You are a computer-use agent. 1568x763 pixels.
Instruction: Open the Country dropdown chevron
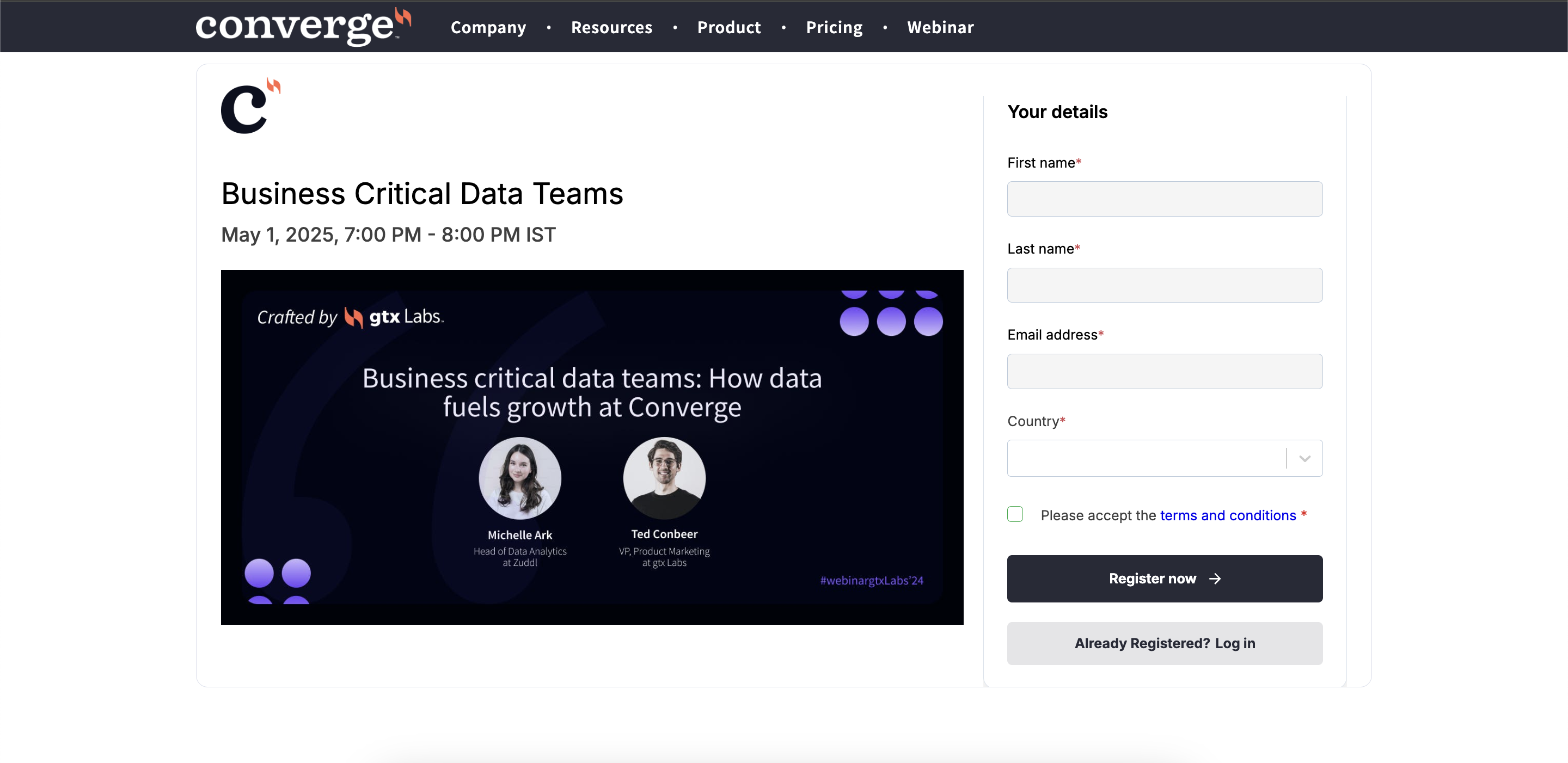point(1304,458)
